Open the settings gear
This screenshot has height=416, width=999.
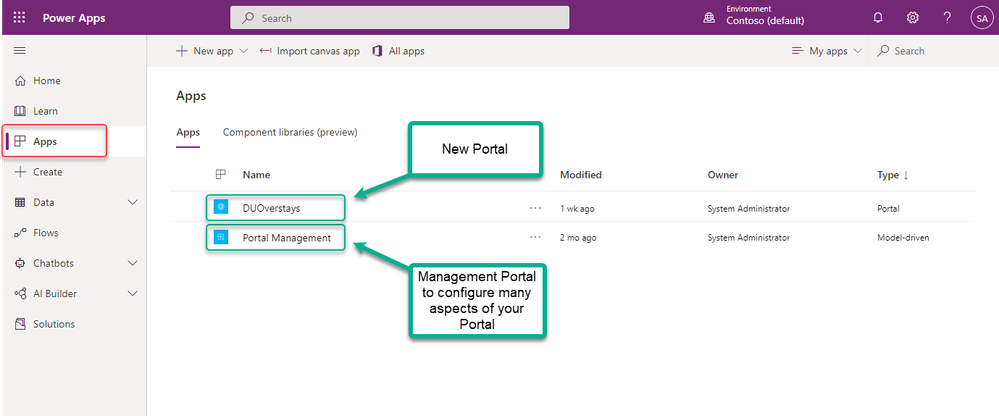912,18
